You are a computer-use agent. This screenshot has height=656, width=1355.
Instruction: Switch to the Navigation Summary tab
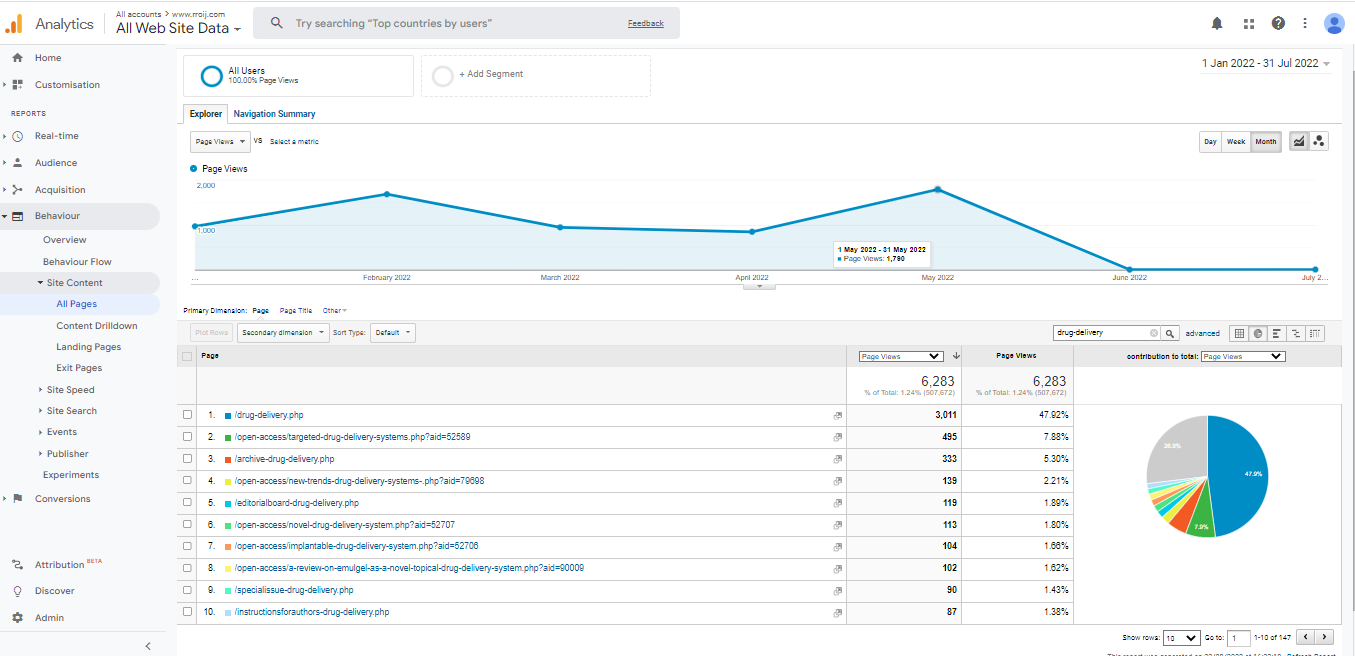[274, 114]
